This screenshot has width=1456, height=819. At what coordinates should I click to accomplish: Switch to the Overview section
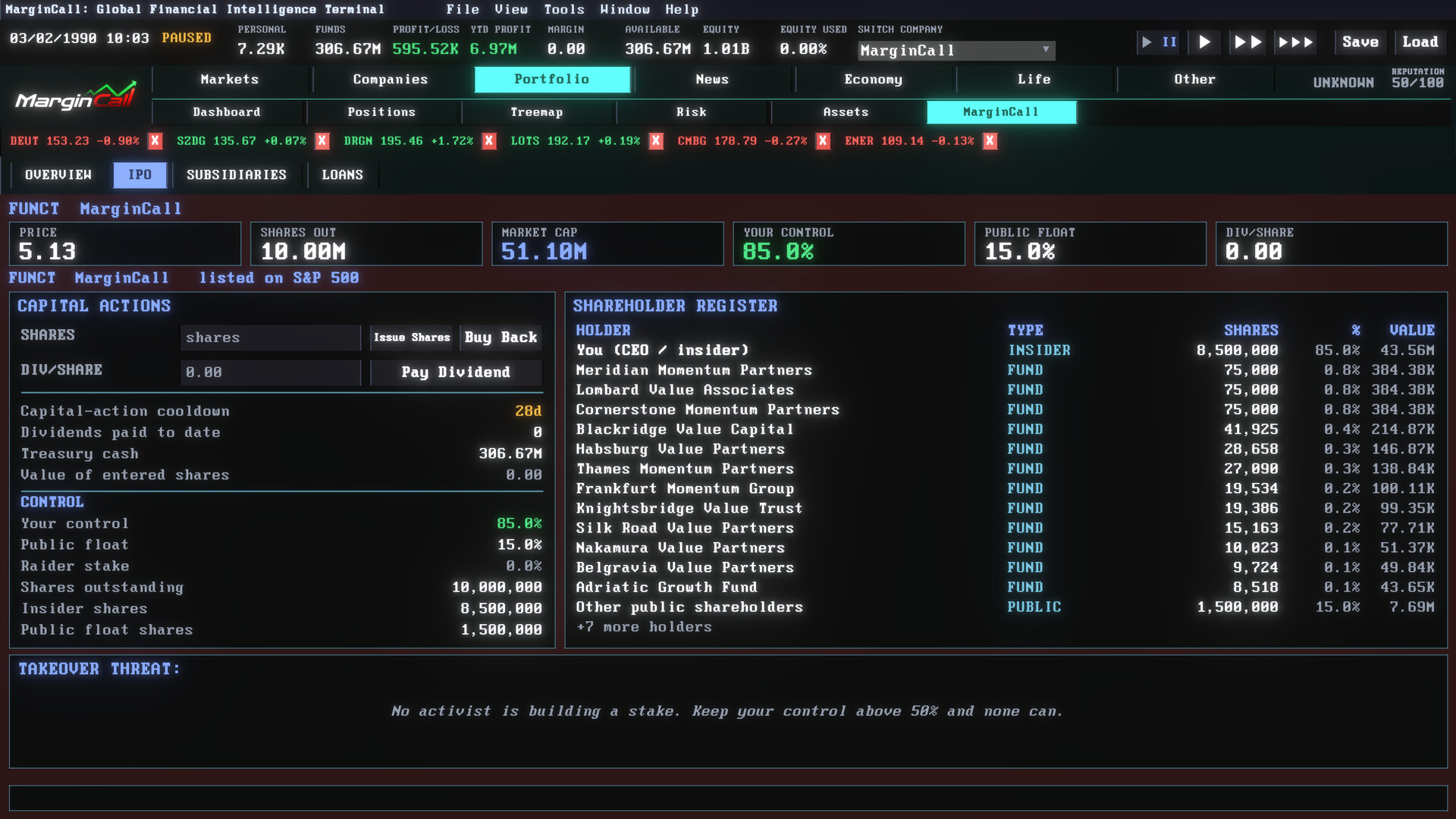click(58, 175)
